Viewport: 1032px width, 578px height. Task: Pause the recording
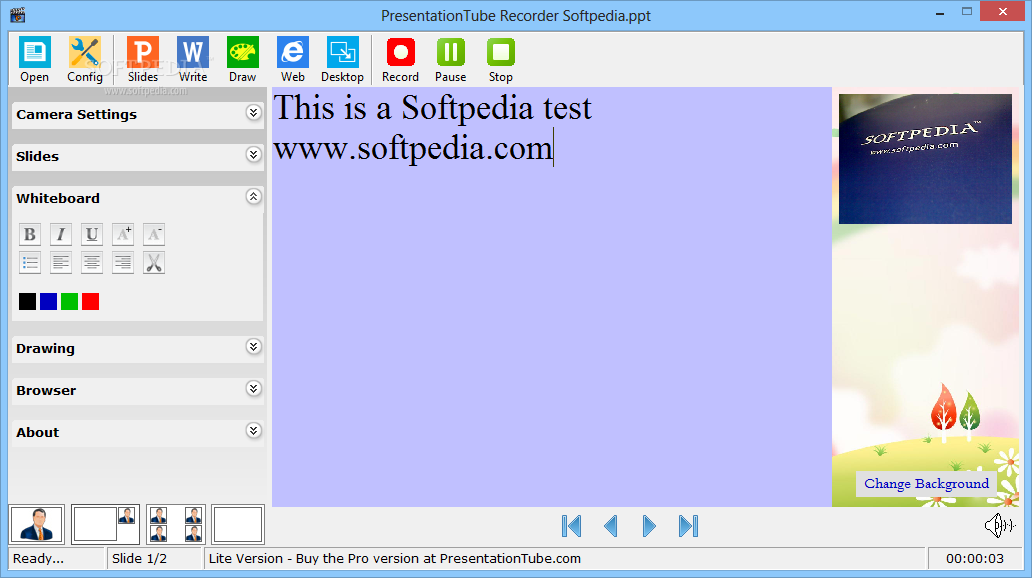(451, 59)
